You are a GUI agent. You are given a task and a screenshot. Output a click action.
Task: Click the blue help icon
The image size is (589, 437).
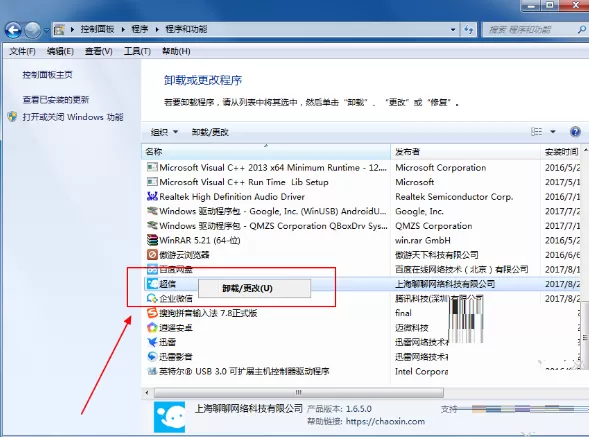pyautogui.click(x=575, y=132)
